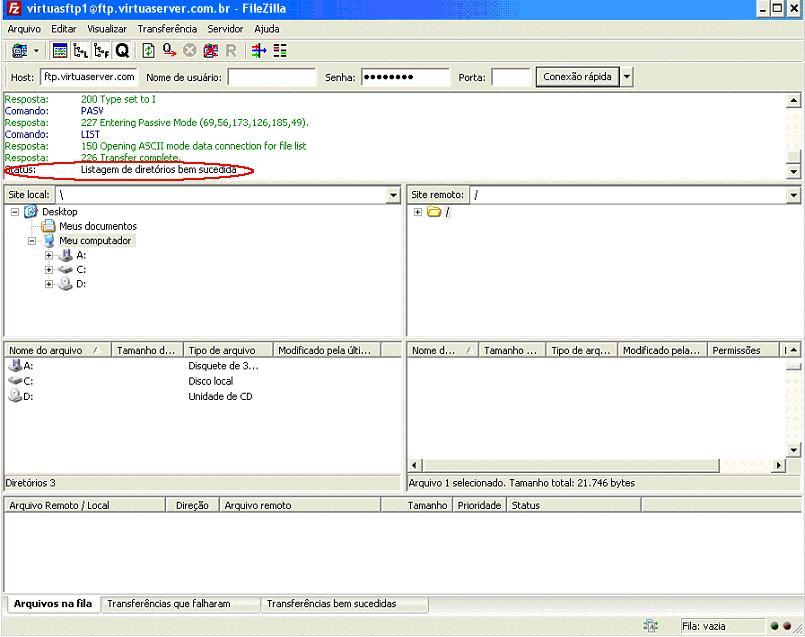Sort local files by Nome do arquivo
This screenshot has height=637, width=805.
pos(58,350)
